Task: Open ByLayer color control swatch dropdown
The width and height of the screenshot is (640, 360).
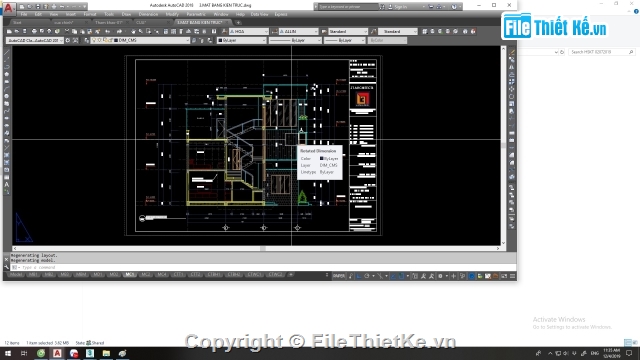Action: 242,40
